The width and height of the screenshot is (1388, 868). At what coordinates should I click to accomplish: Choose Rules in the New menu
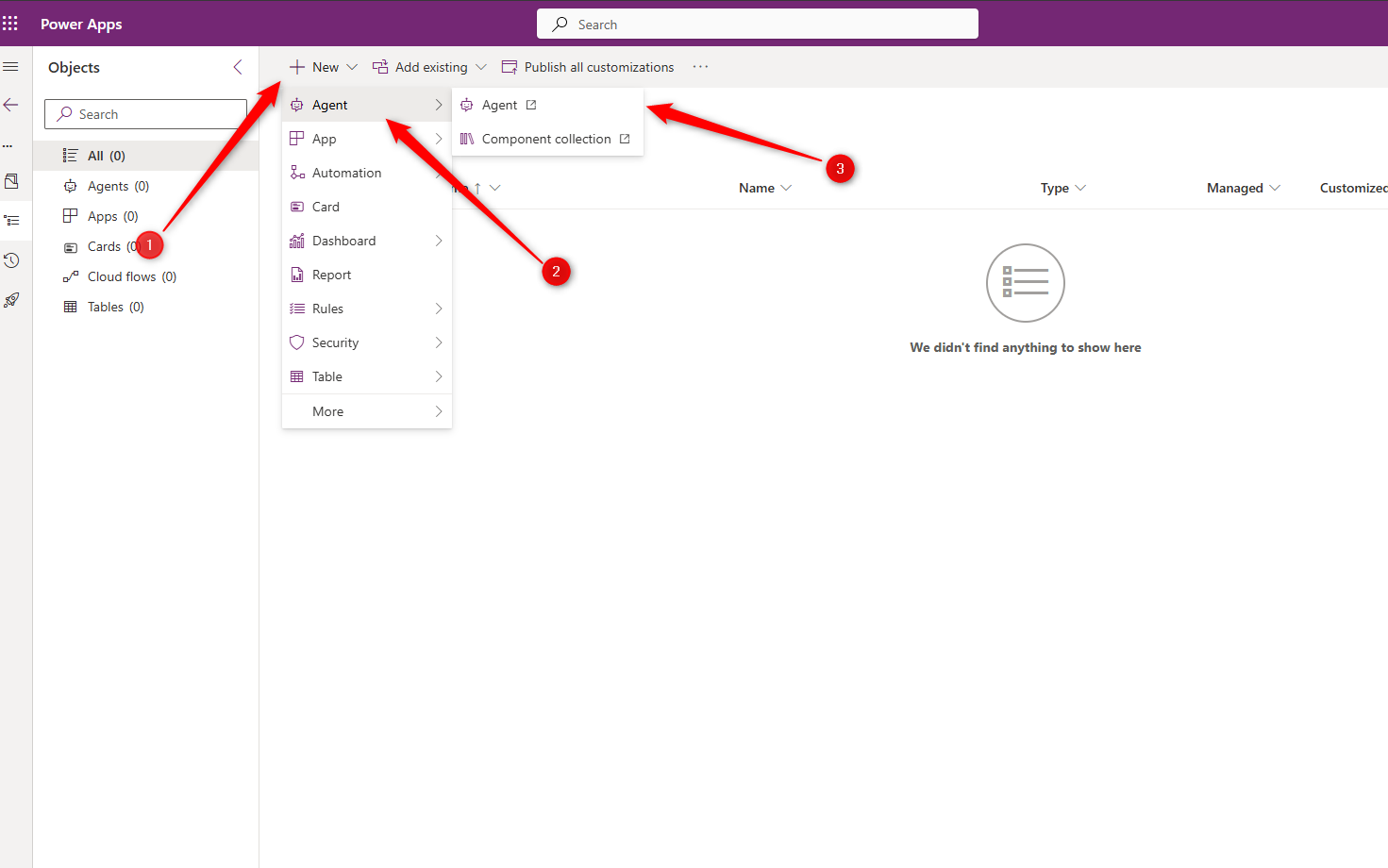click(367, 309)
